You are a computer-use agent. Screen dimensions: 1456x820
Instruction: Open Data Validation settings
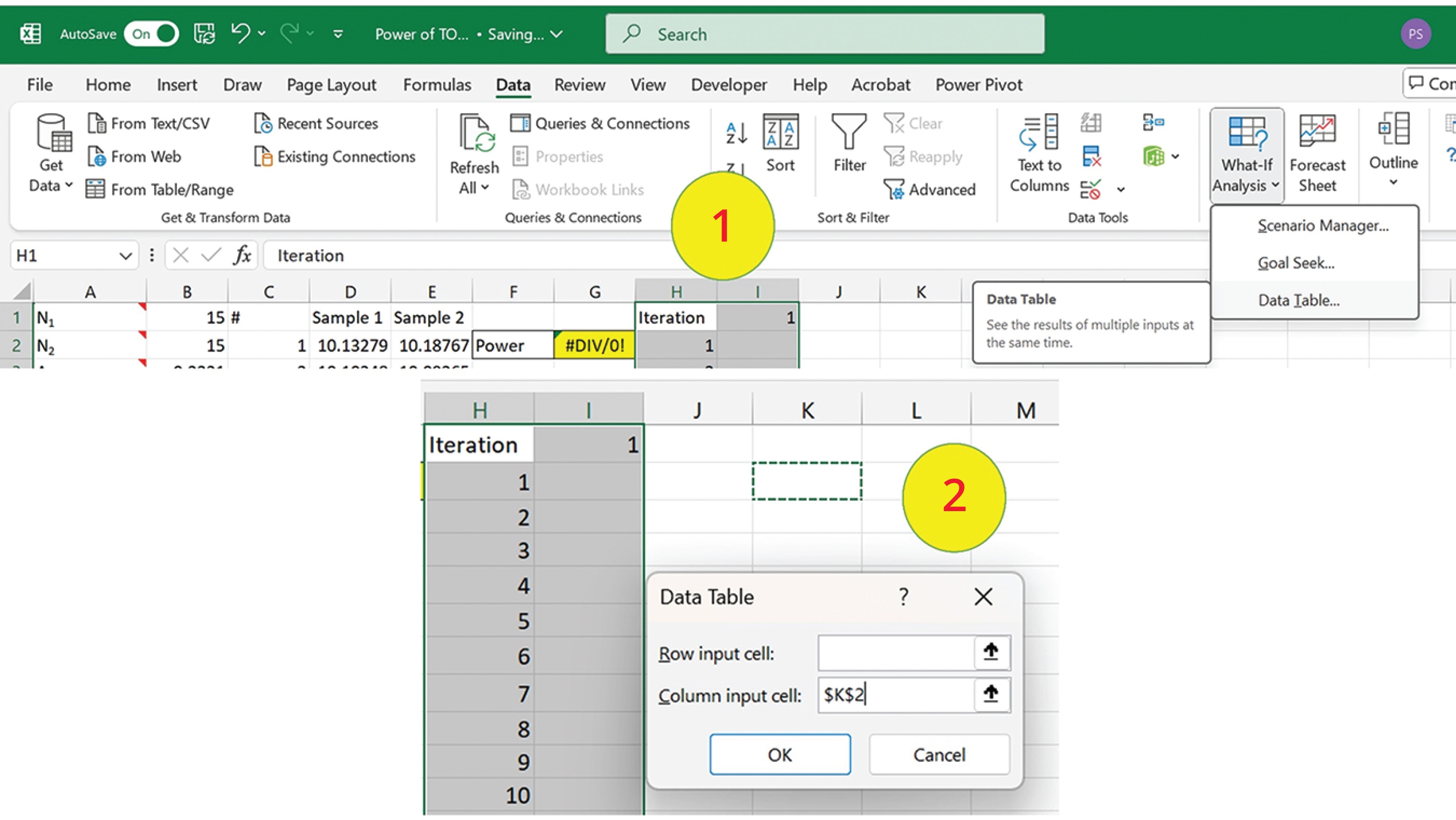[1092, 189]
